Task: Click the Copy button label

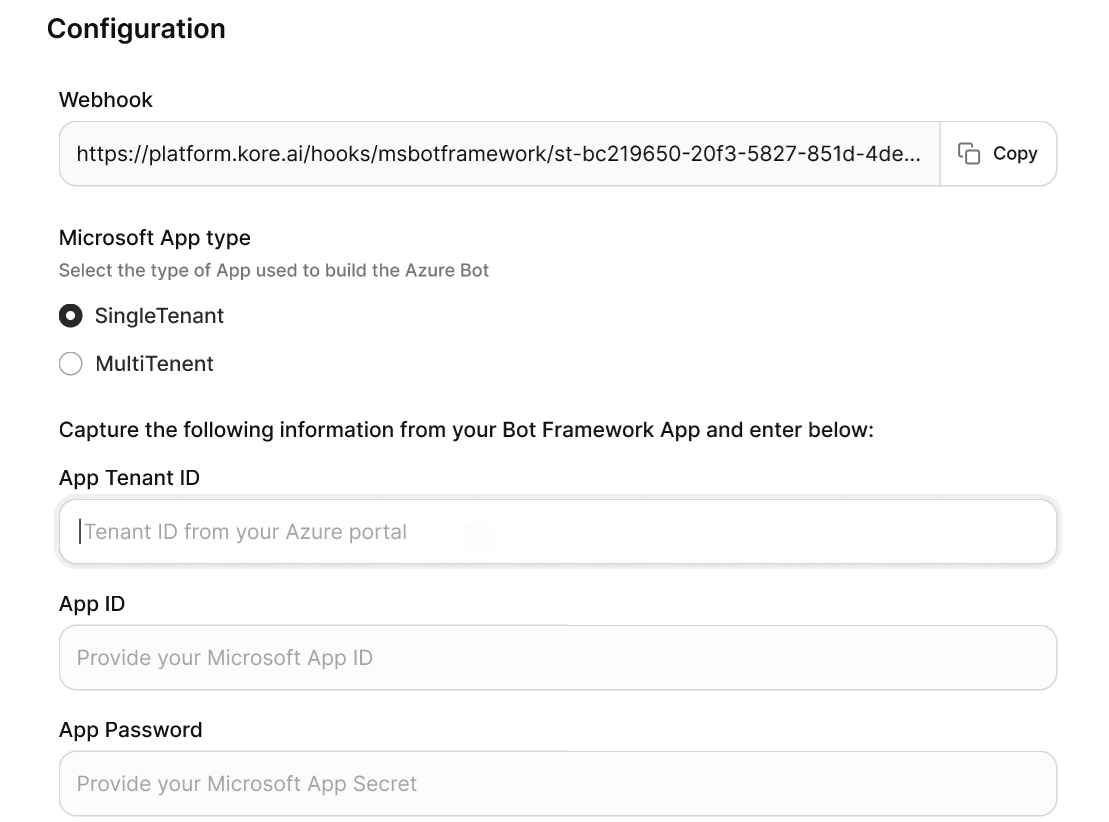Action: [1015, 154]
